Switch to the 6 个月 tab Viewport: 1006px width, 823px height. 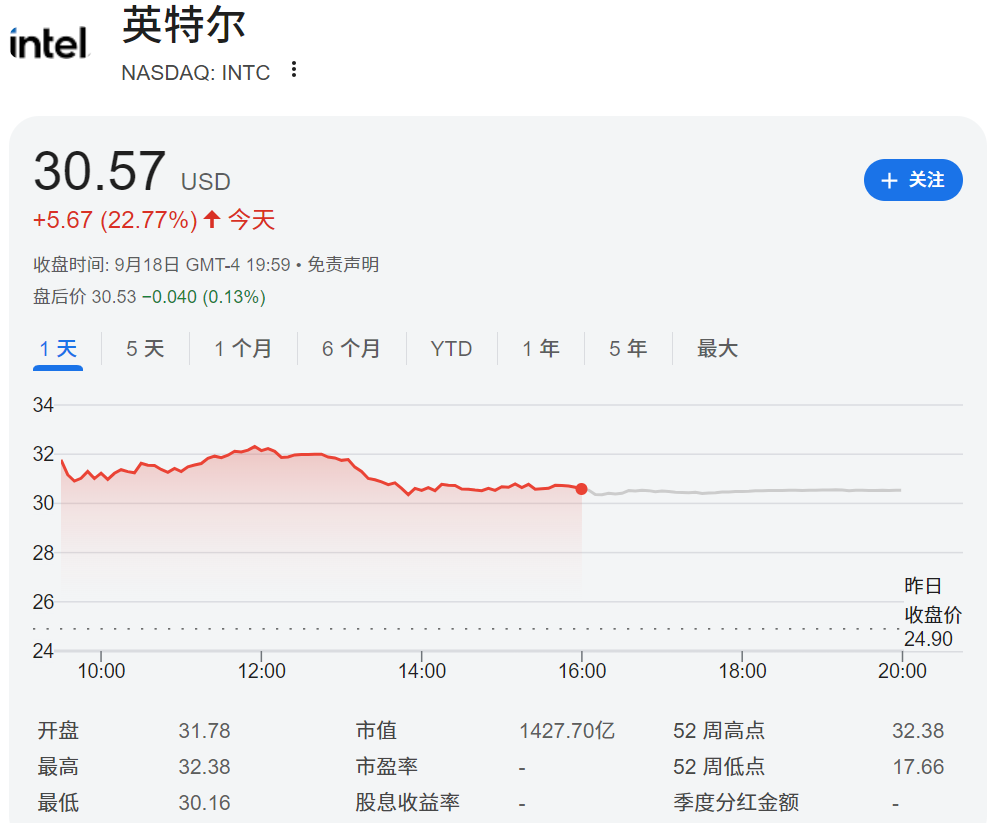(x=351, y=349)
